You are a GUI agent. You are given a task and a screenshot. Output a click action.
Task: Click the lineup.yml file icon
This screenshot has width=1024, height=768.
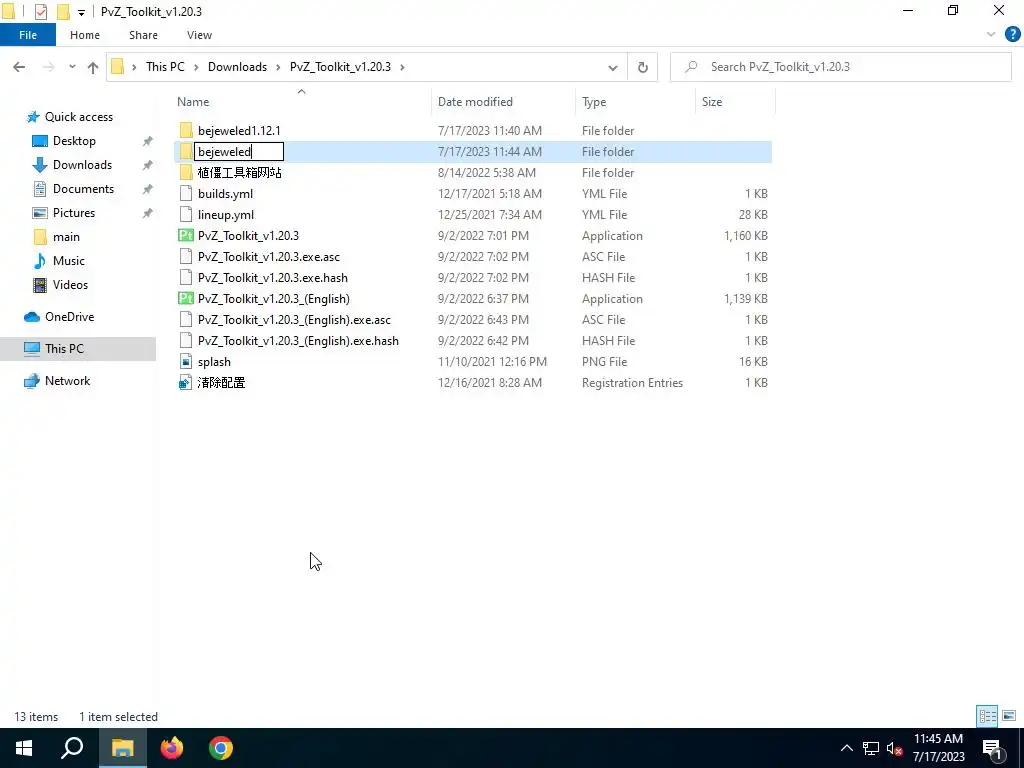pos(186,215)
